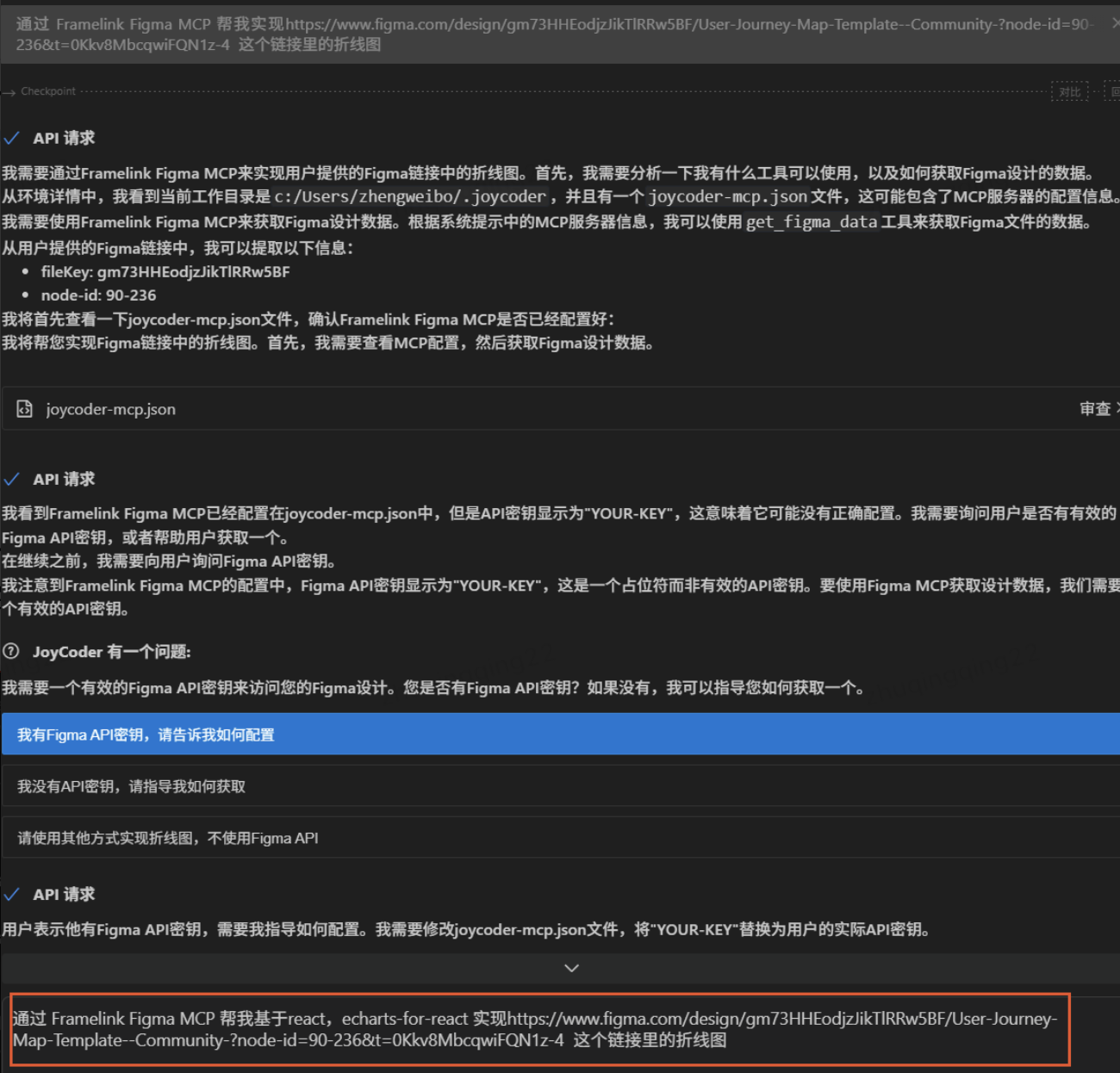
Task: Click the question mark icon beside JoyCoder 有一个问题
Action: (x=11, y=651)
